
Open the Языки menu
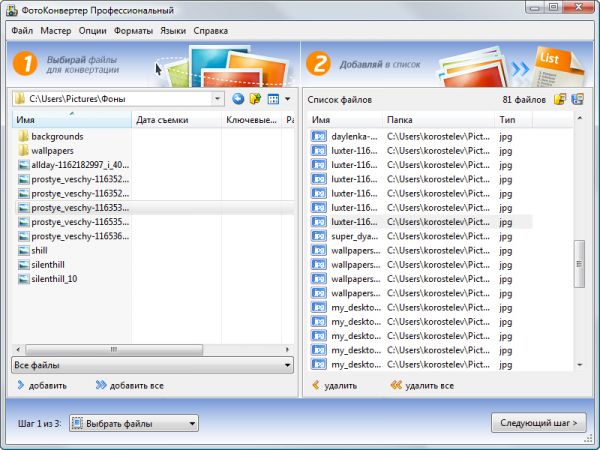(x=173, y=31)
